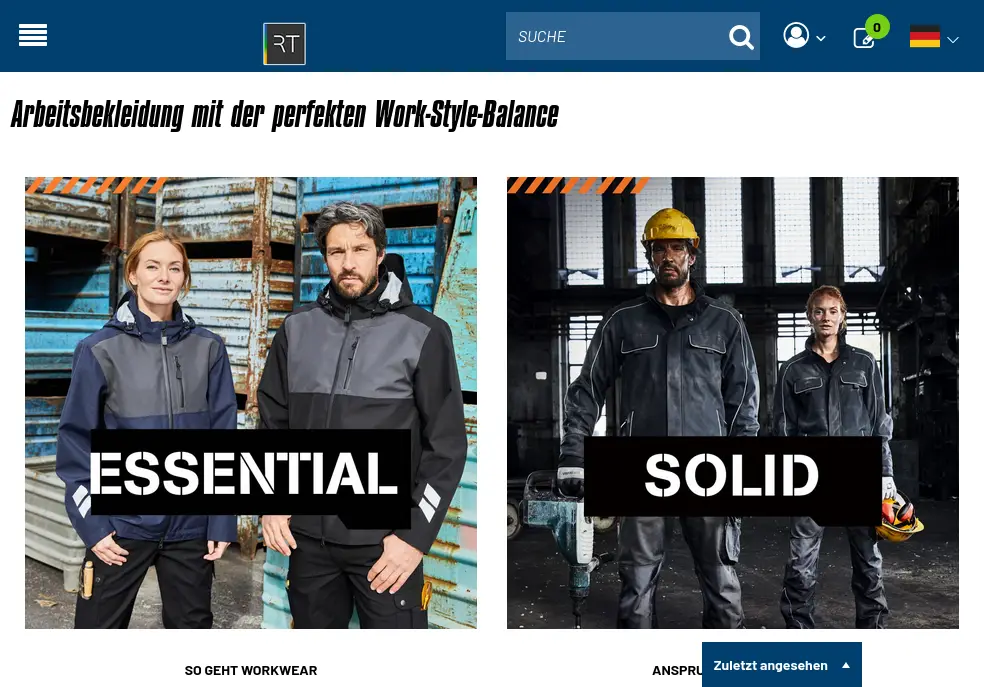This screenshot has width=984, height=687.
Task: Click the Anspru caption under Solid
Action: coord(676,671)
